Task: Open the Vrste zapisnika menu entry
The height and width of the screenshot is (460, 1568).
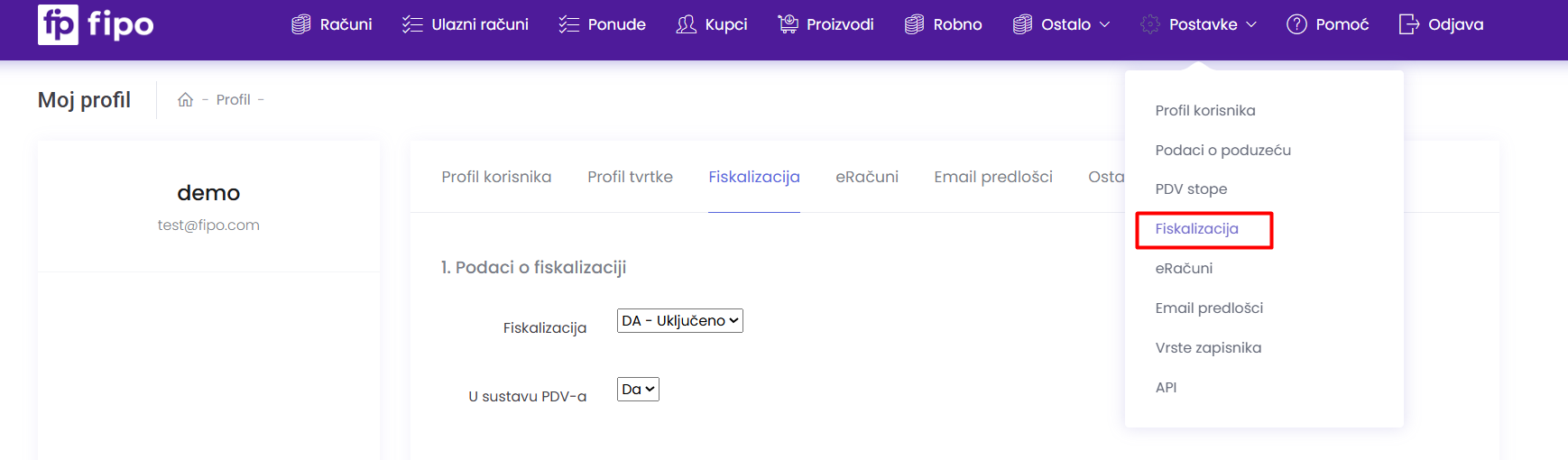Action: click(1208, 348)
